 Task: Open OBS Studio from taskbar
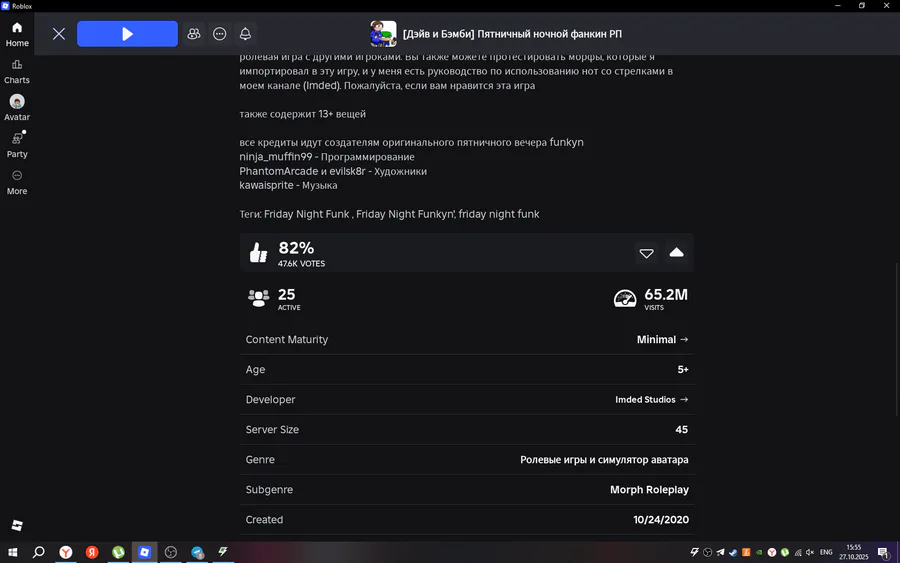coord(170,552)
